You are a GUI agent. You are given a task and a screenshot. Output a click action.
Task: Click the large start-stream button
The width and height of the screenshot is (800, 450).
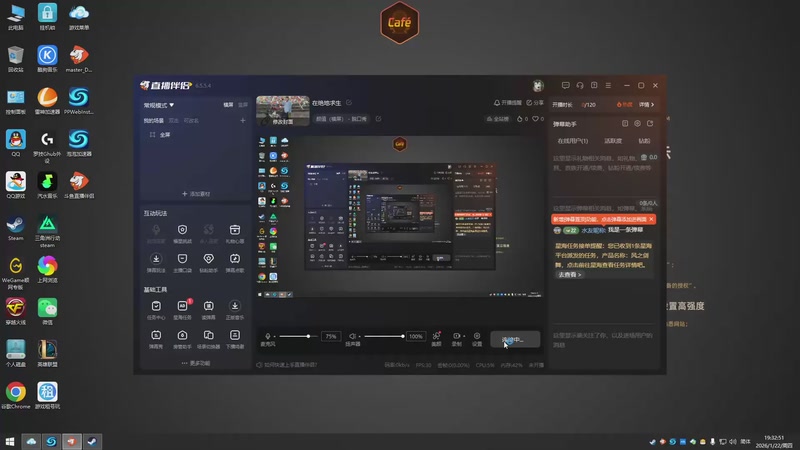pyautogui.click(x=515, y=339)
